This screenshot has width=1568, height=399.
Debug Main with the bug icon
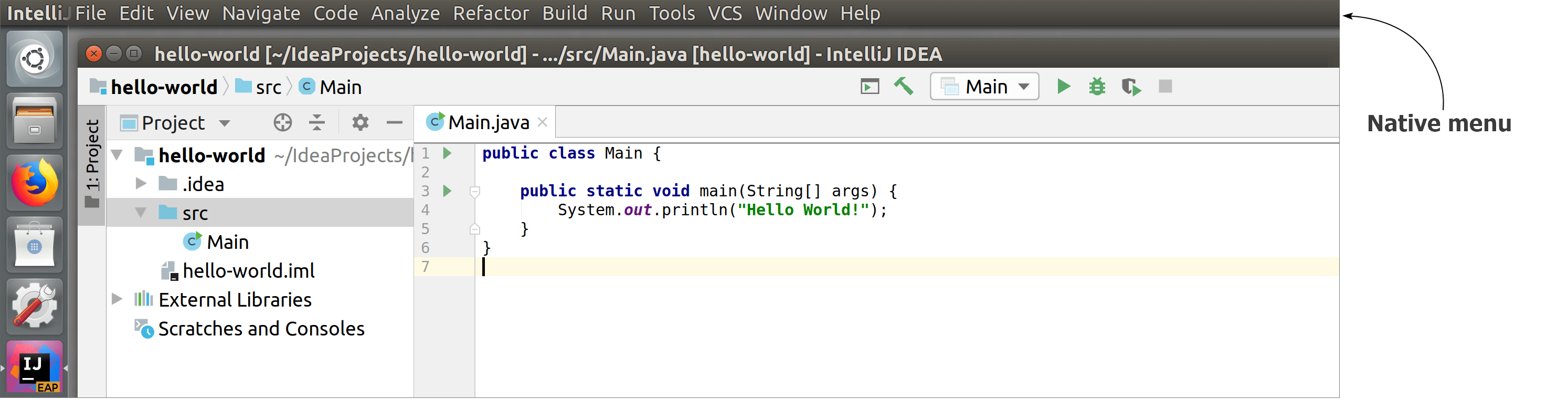pyautogui.click(x=1097, y=87)
